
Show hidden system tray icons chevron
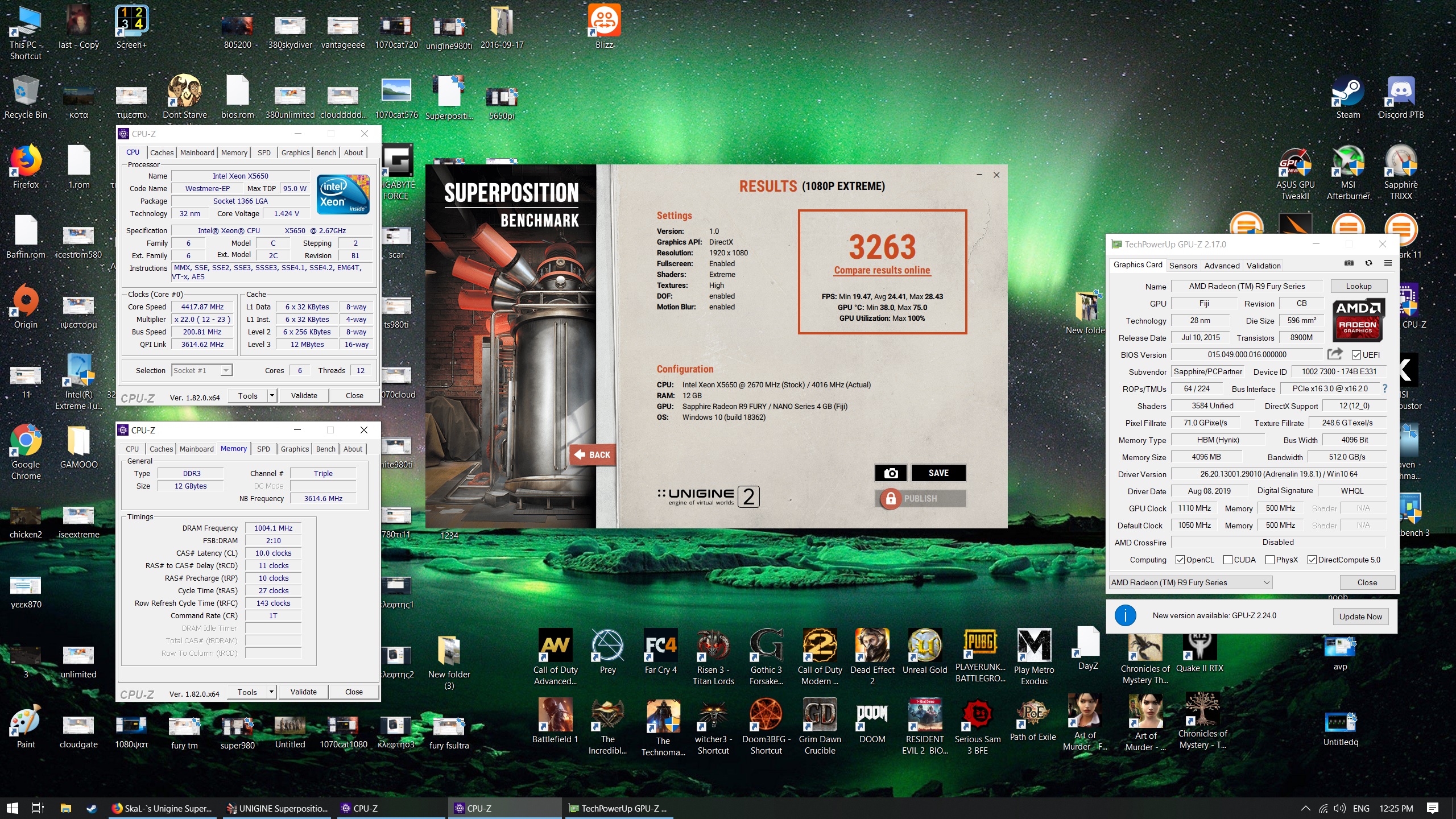pos(1305,808)
